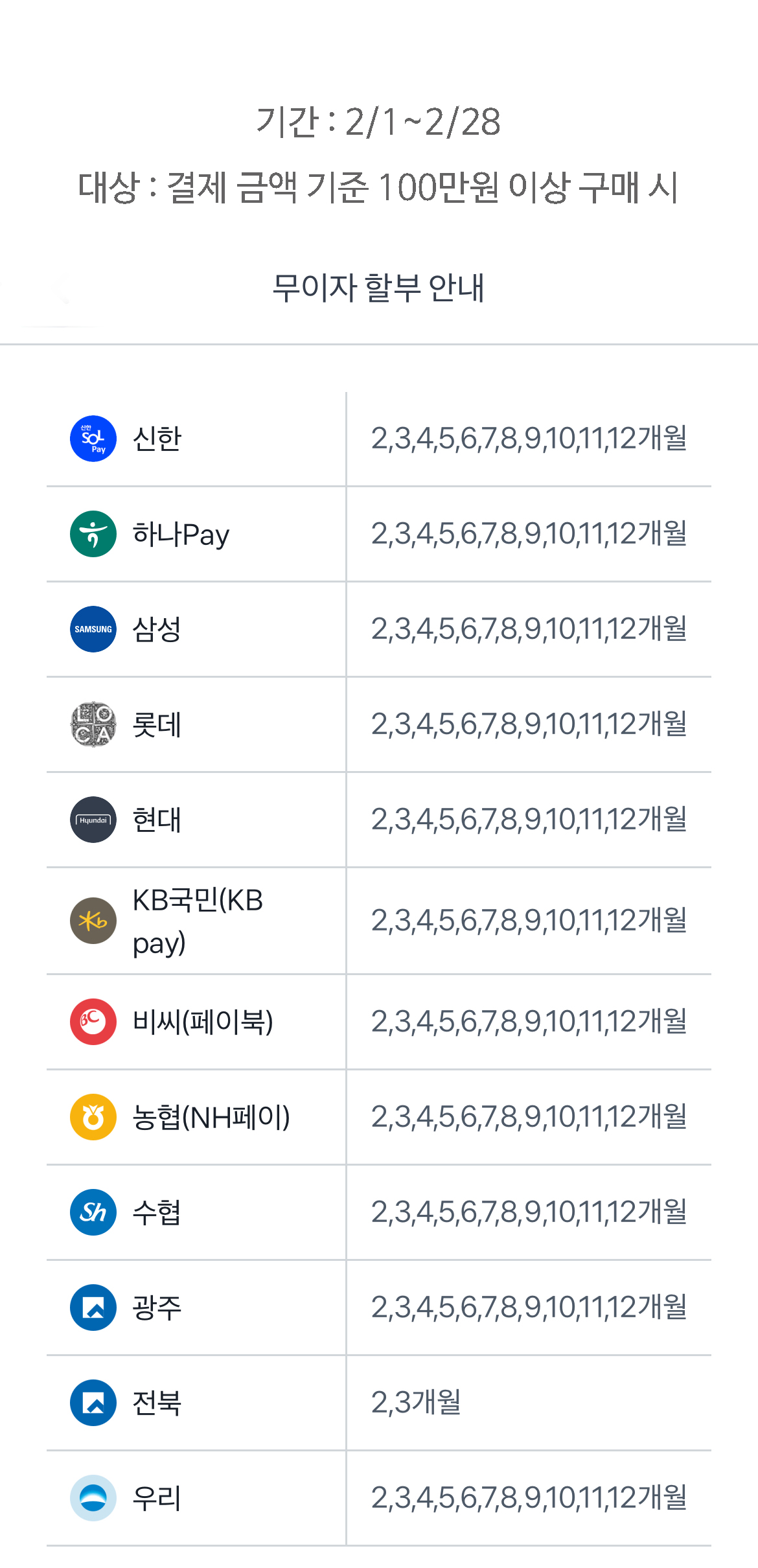Viewport: 758px width, 1568px height.
Task: Click the Gwangju bank logo icon
Action: (93, 1308)
